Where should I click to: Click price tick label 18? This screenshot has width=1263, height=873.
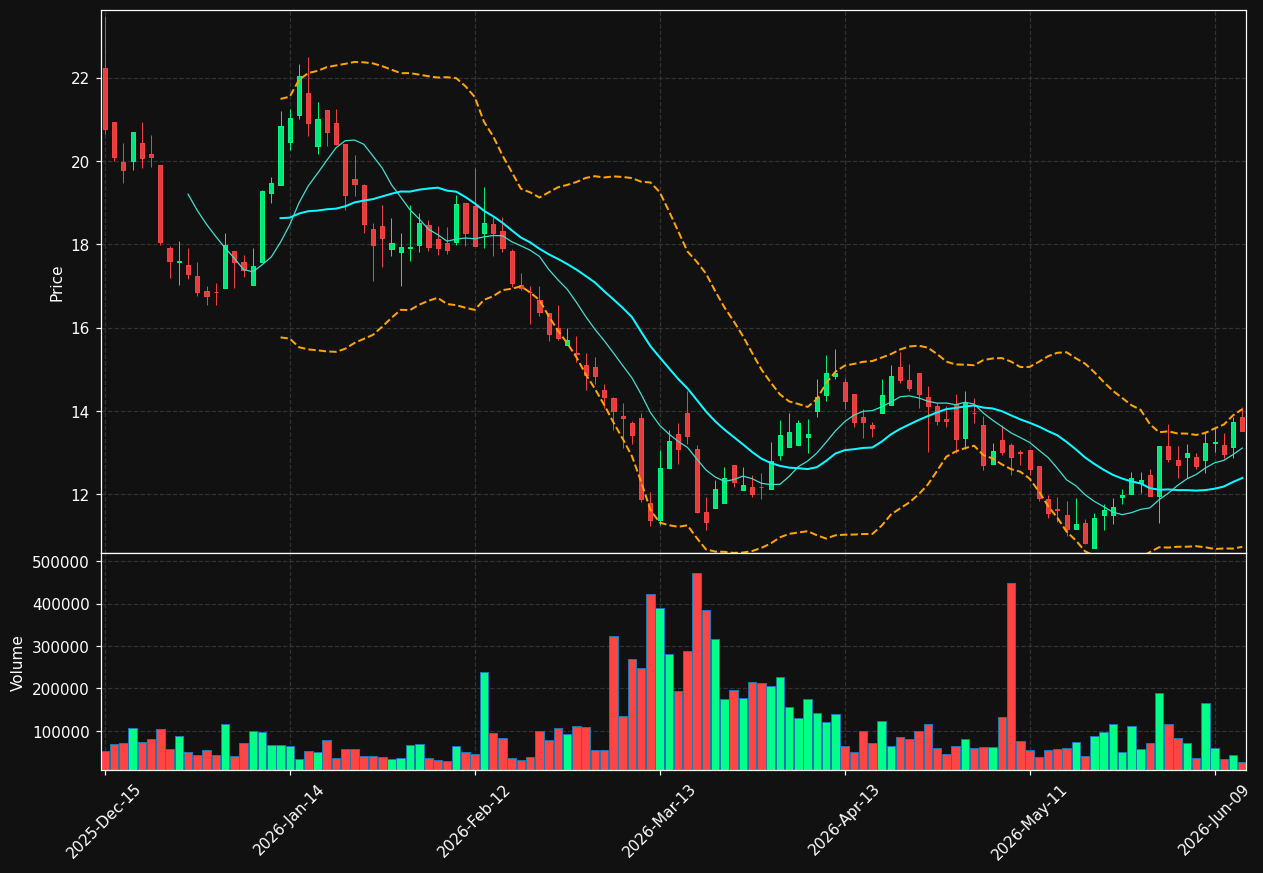(x=80, y=245)
